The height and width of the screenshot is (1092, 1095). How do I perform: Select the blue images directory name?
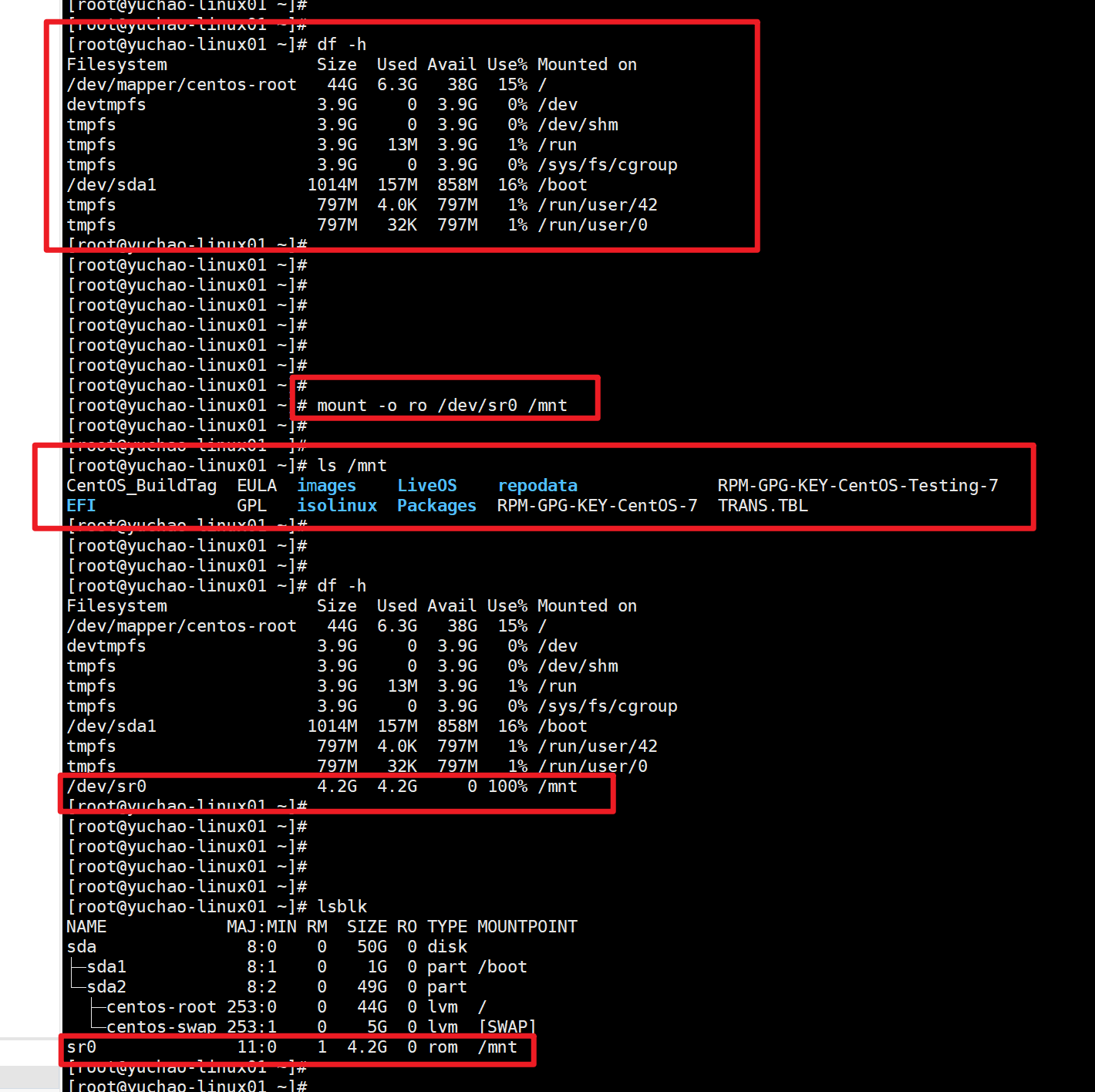pyautogui.click(x=326, y=486)
